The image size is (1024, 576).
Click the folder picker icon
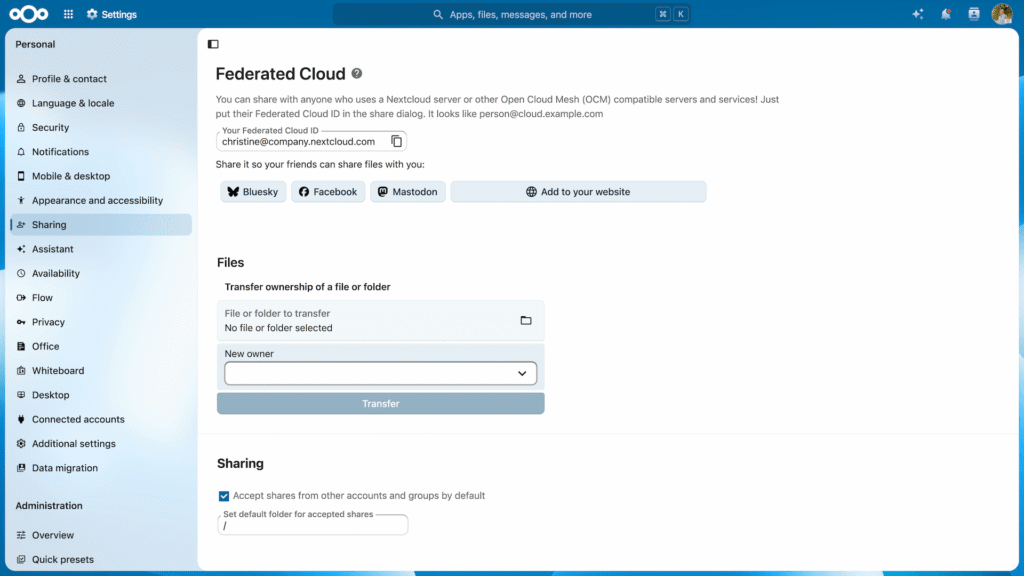coord(526,320)
